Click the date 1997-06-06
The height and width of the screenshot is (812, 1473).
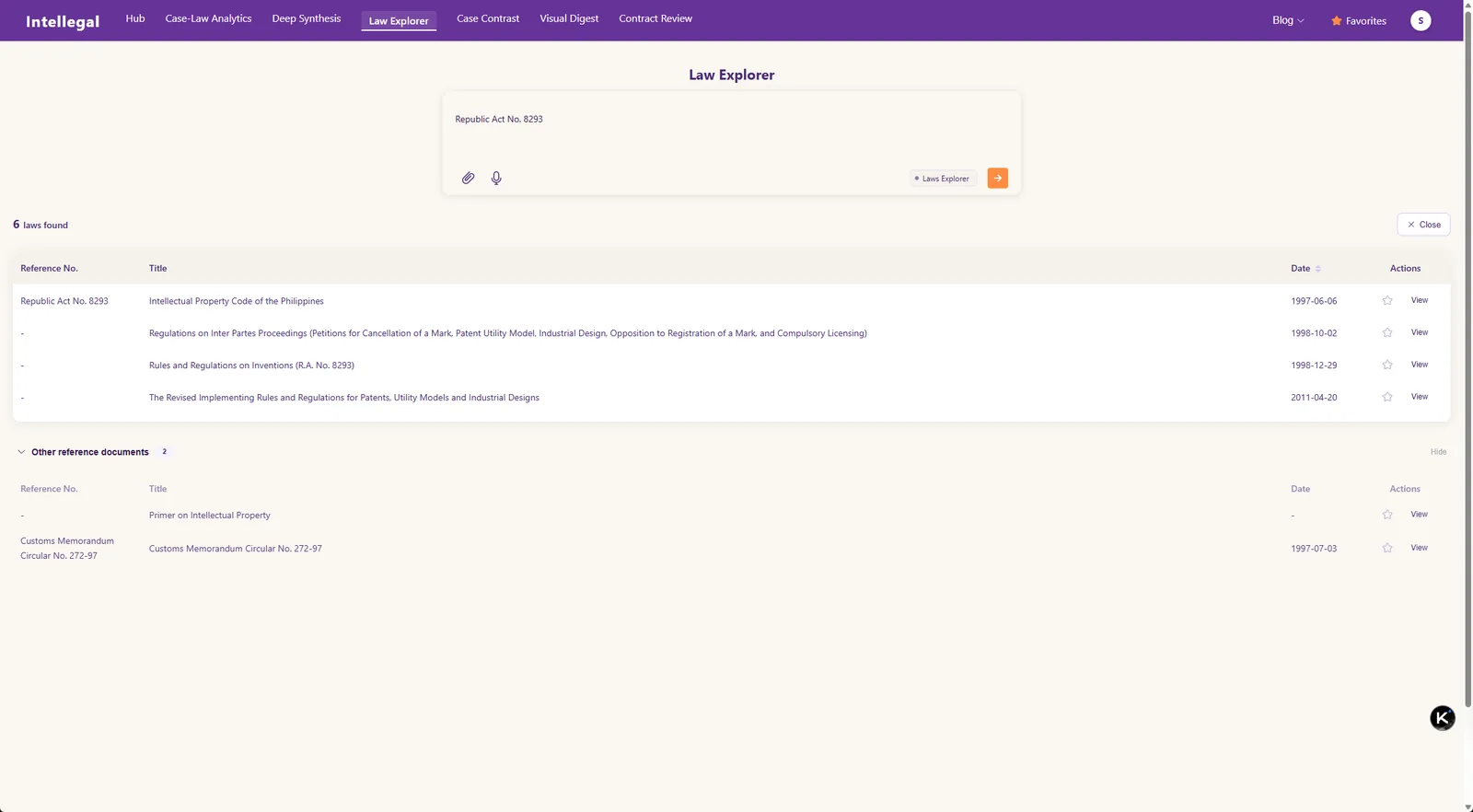click(1314, 301)
